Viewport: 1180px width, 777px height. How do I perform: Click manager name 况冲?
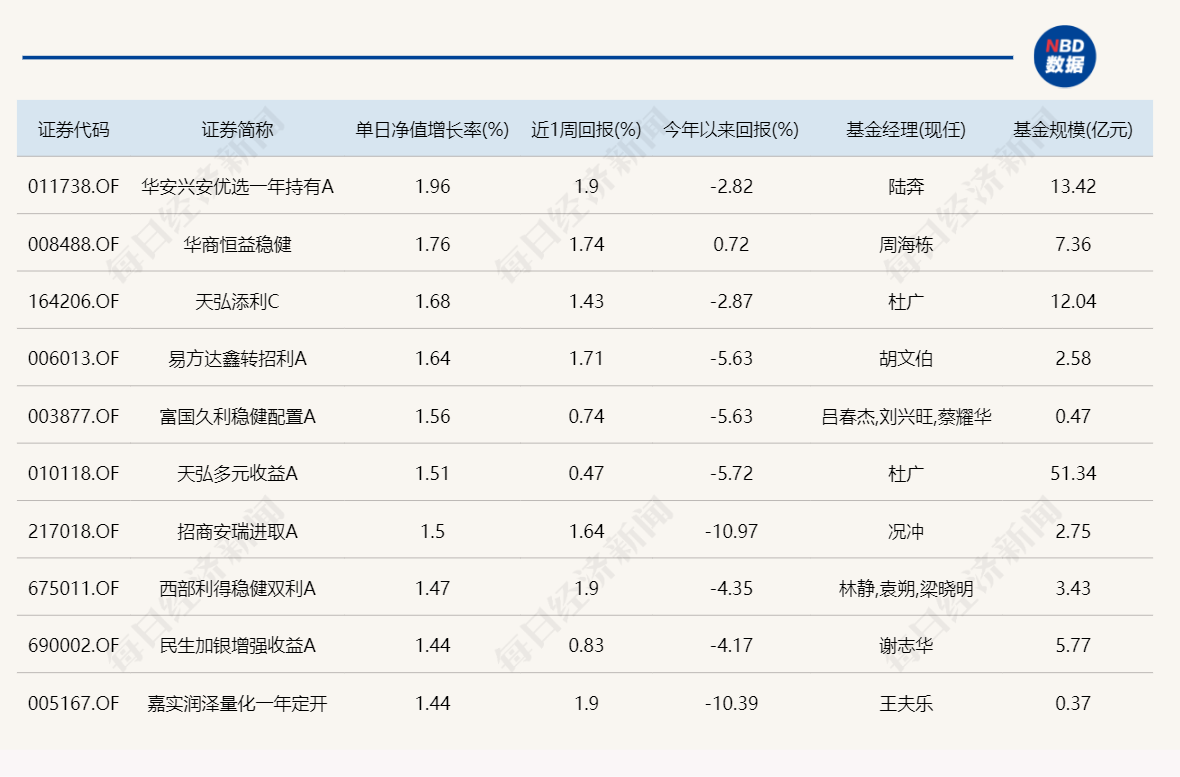tap(906, 532)
